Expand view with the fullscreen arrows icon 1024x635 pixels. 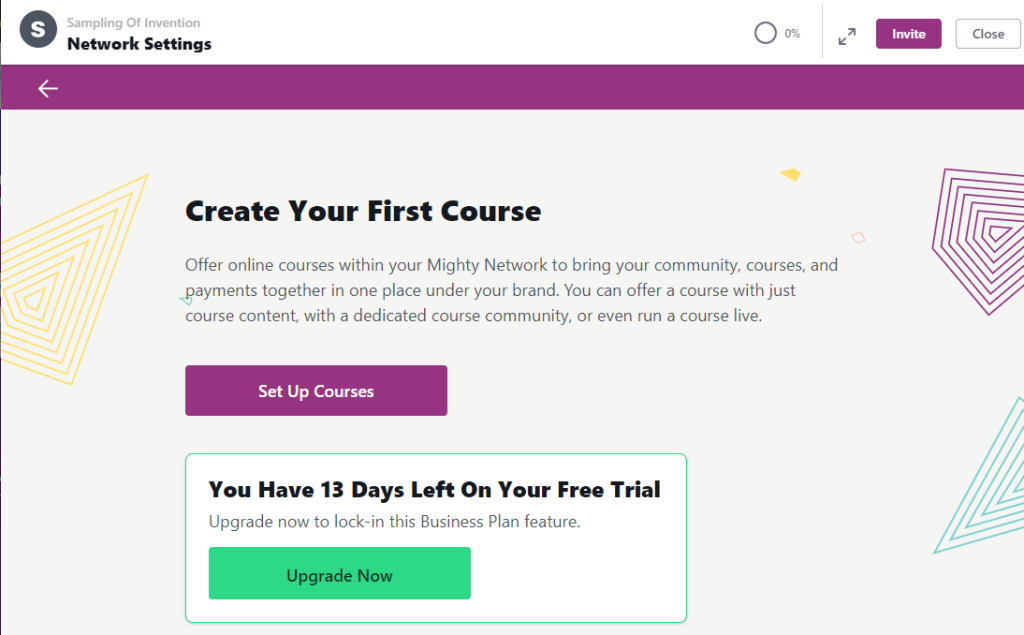click(847, 36)
